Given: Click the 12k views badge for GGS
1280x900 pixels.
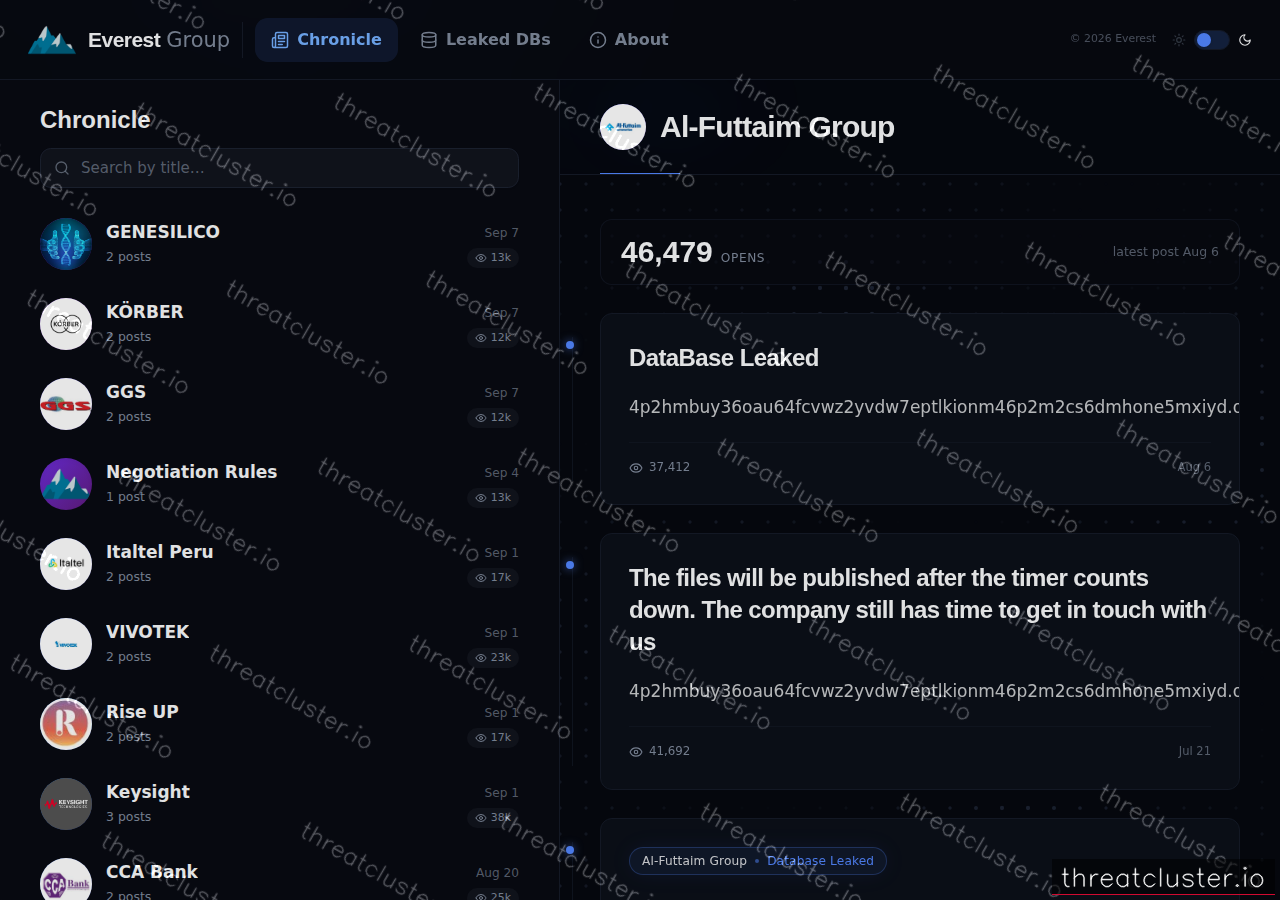Looking at the screenshot, I should tap(493, 418).
